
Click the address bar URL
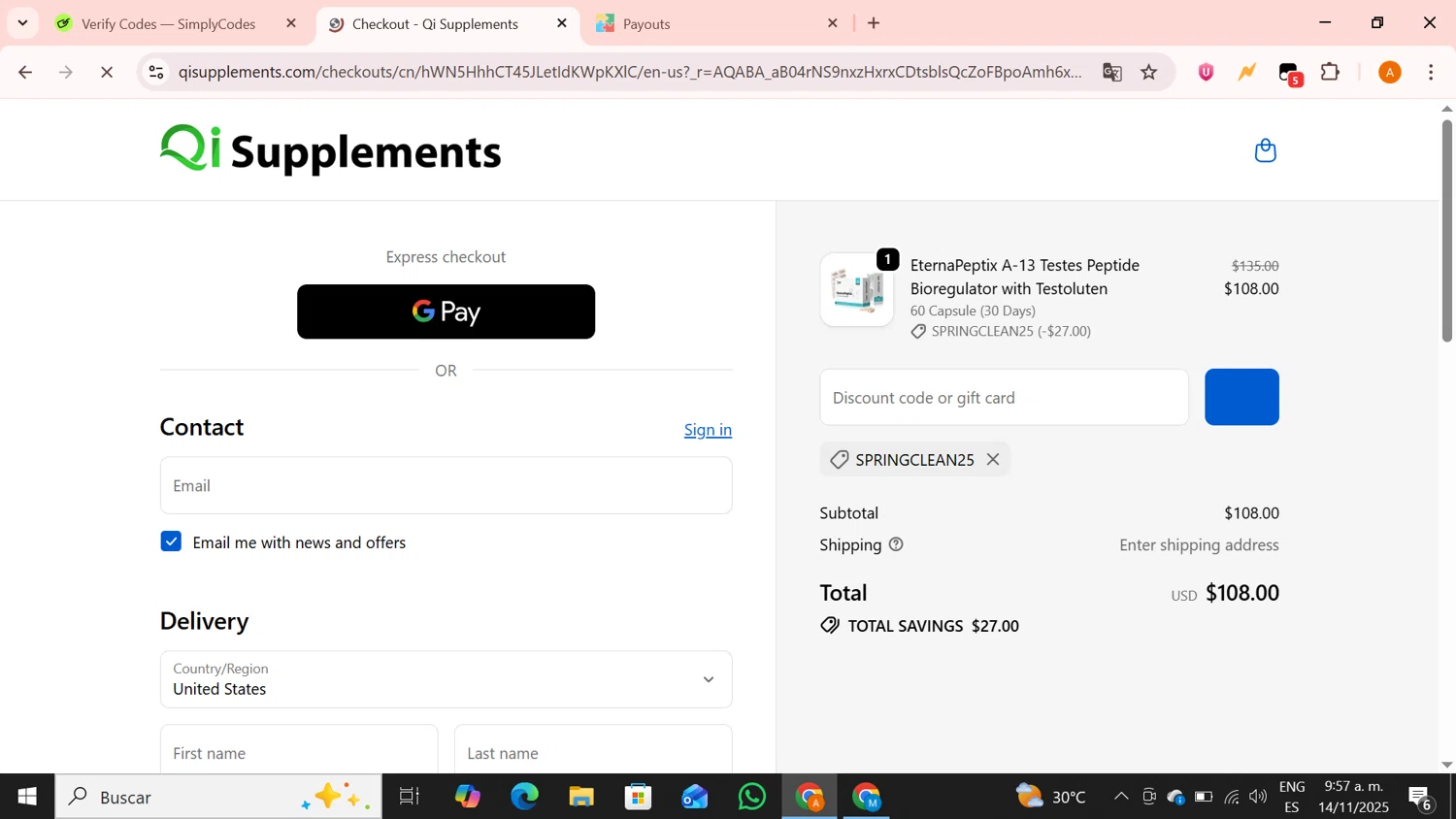[x=629, y=72]
